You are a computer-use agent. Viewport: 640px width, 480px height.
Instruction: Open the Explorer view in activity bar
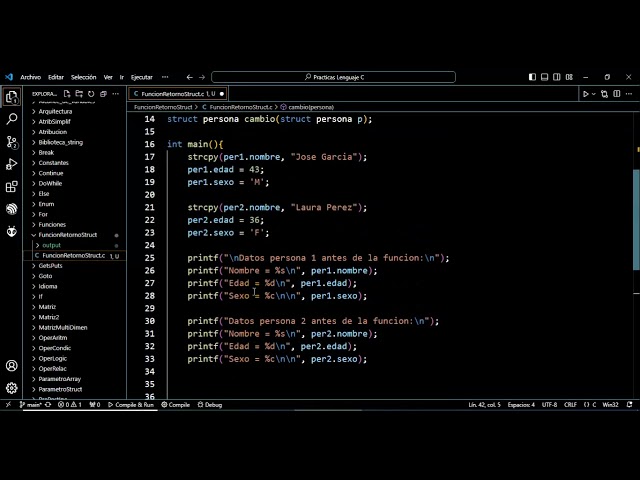click(11, 97)
